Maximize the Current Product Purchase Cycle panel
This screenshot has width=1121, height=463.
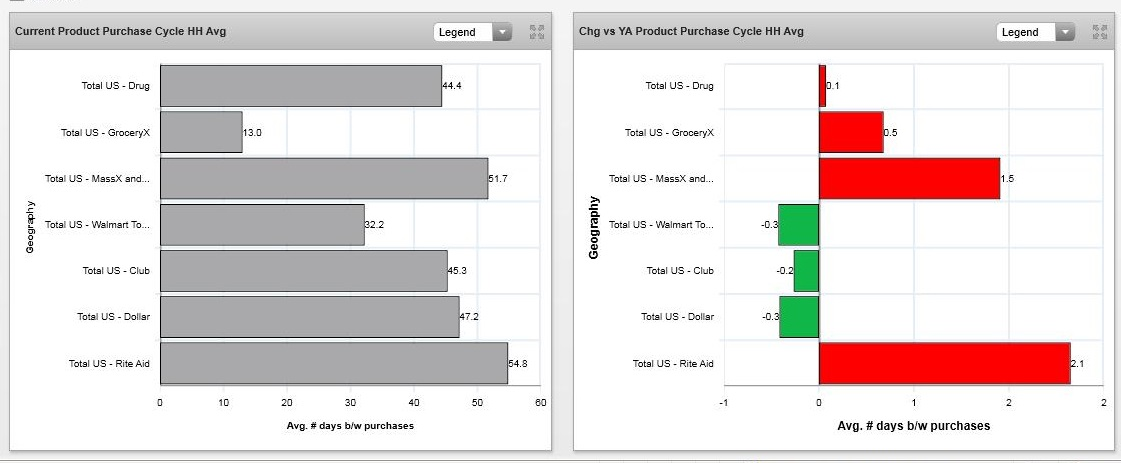pos(537,32)
